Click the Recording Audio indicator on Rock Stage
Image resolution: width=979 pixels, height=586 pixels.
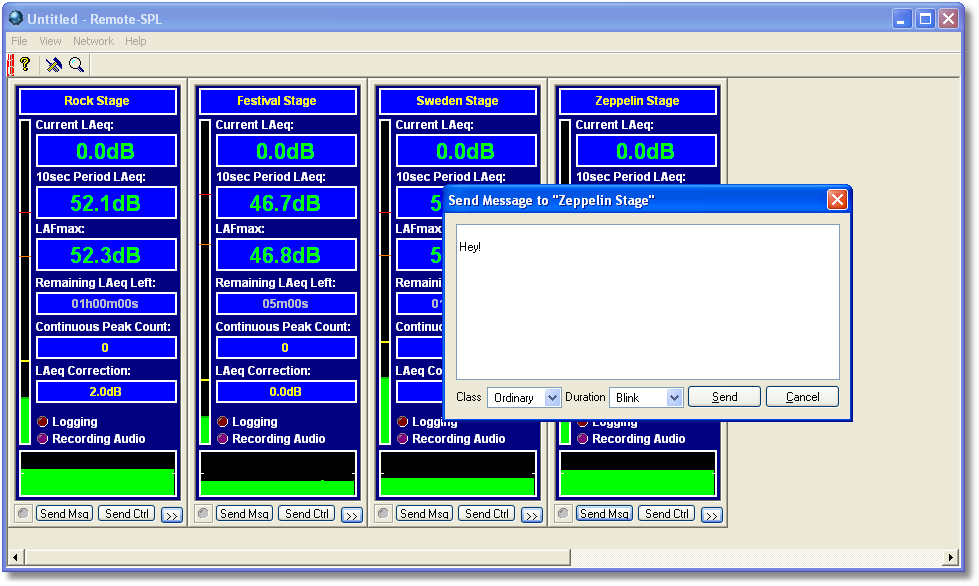(42, 439)
